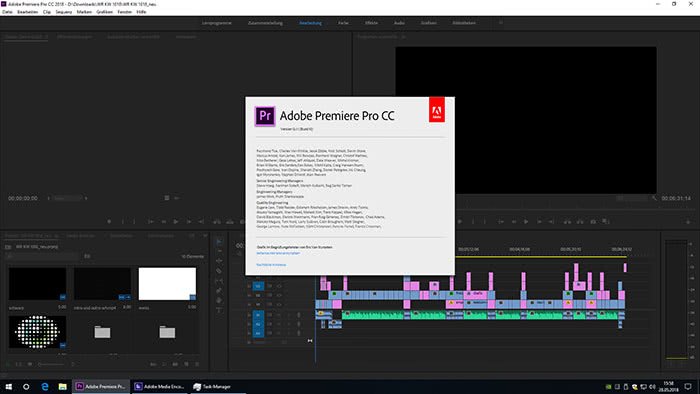The height and width of the screenshot is (394, 700).
Task: Click the Extract button in Program monitor
Action: point(580,221)
